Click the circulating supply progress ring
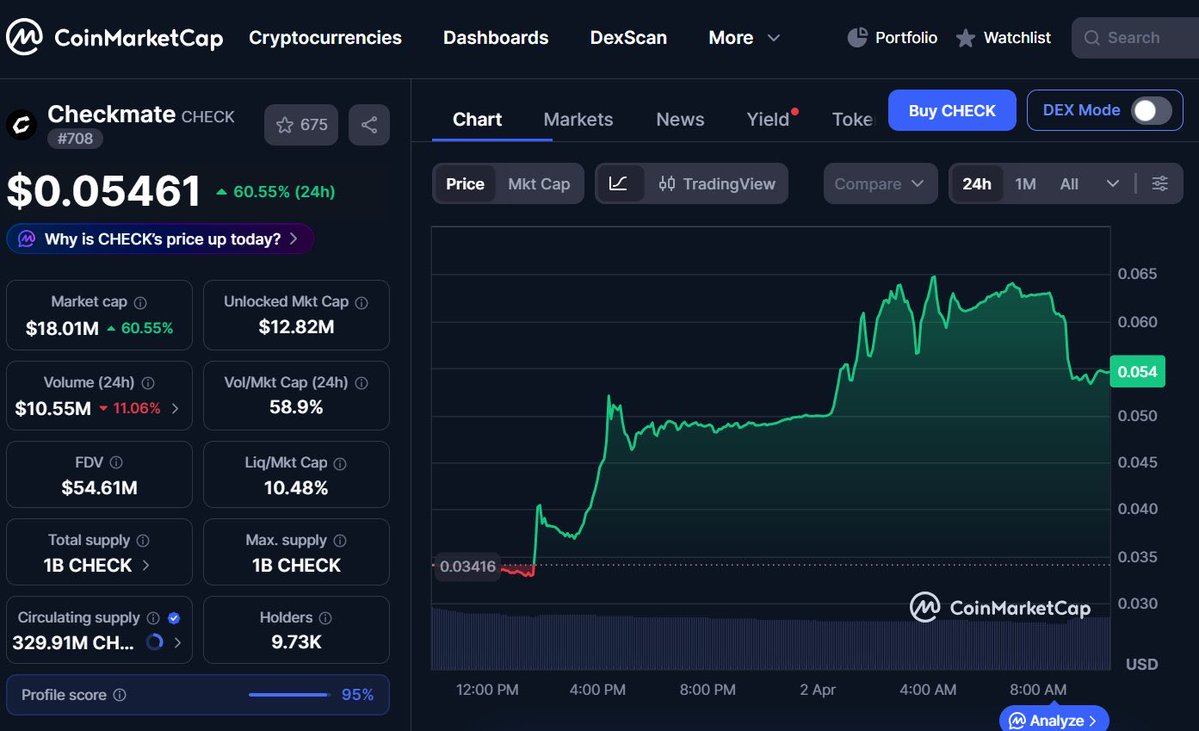Viewport: 1199px width, 731px height. point(154,642)
